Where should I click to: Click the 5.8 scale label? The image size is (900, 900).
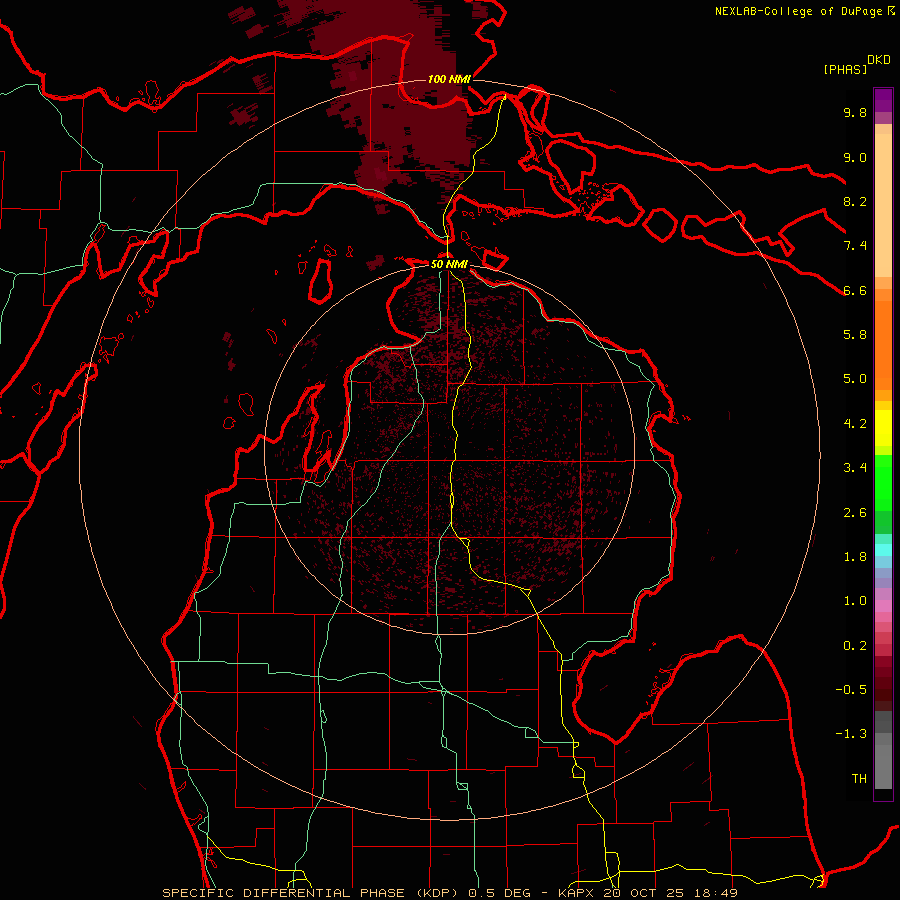click(x=855, y=335)
